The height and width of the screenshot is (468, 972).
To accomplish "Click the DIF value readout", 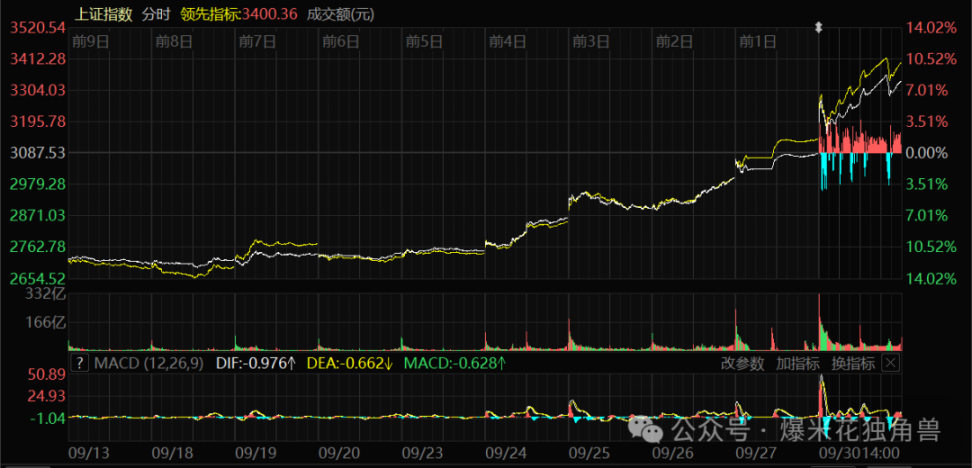I will point(255,363).
